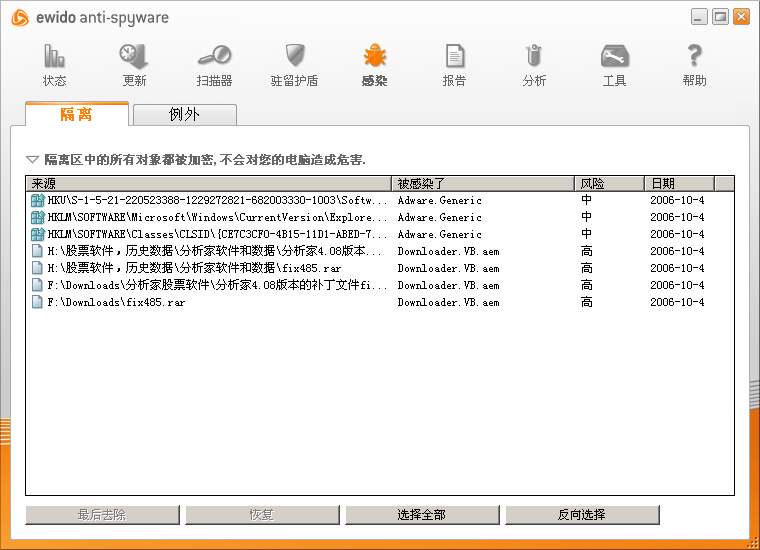Click file icon of the H:\...分析家4.08版本 row
This screenshot has width=760, height=550.
coord(37,251)
